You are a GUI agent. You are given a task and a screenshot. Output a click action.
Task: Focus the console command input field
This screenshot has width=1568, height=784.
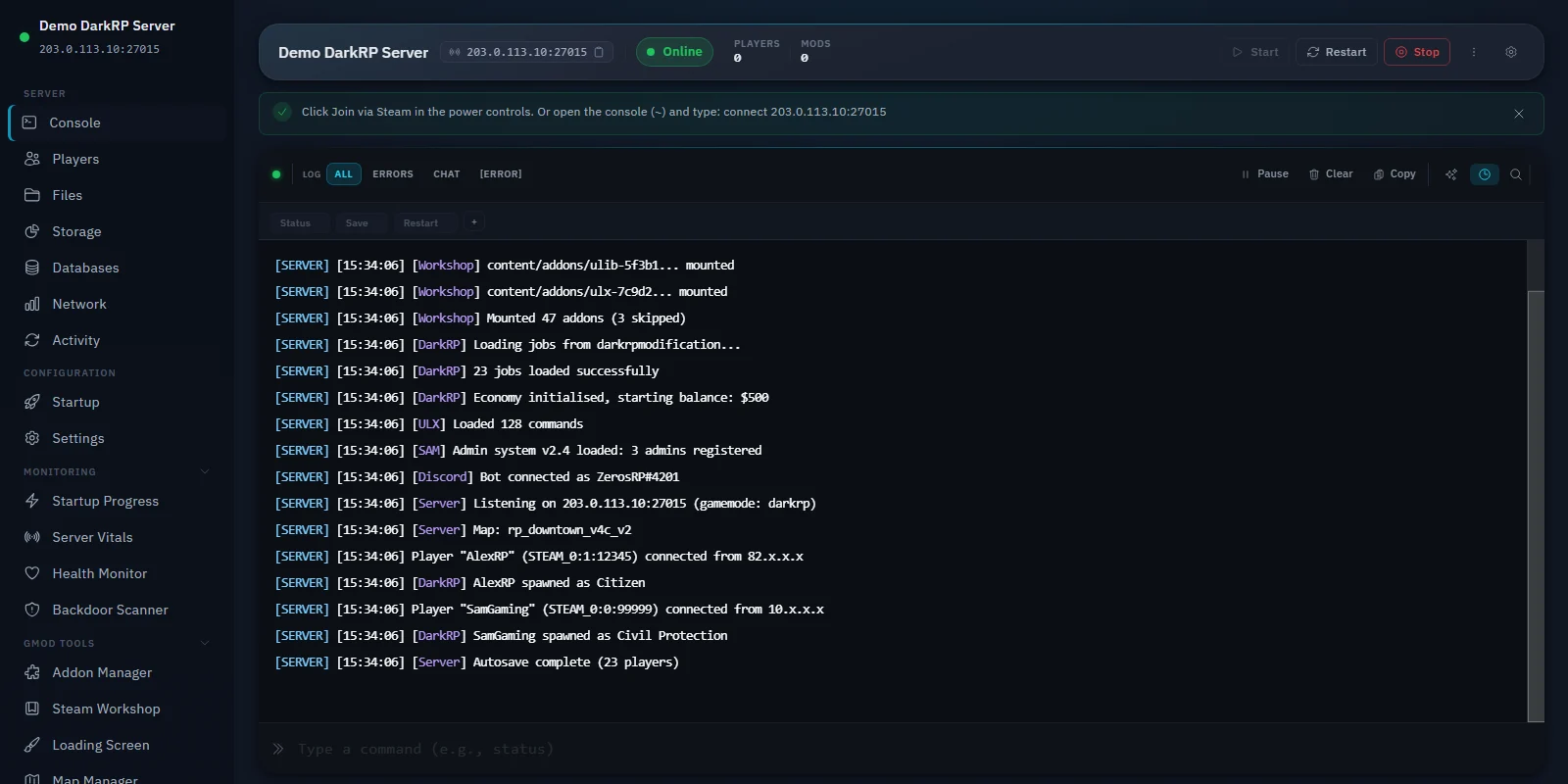point(900,749)
